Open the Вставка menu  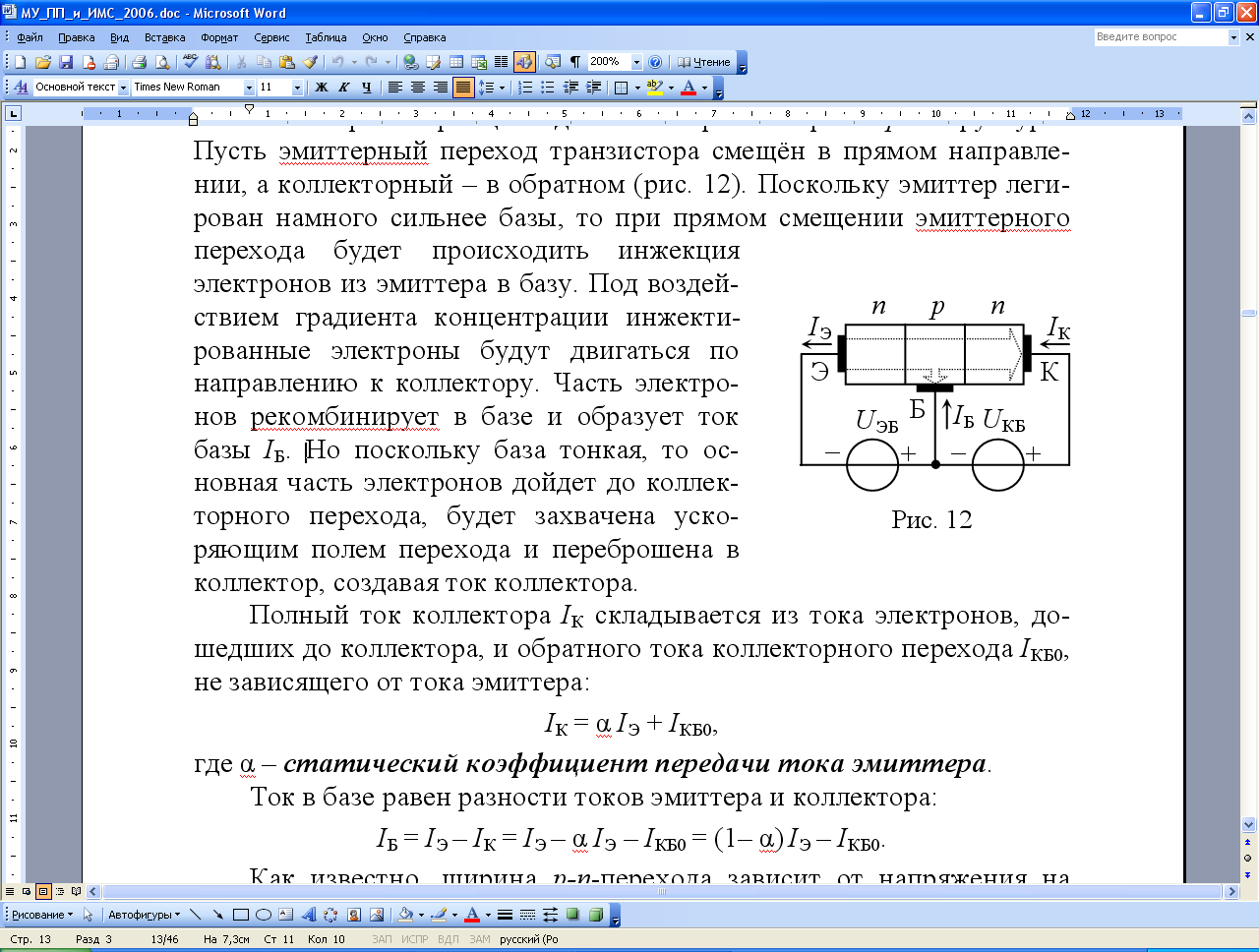click(164, 37)
